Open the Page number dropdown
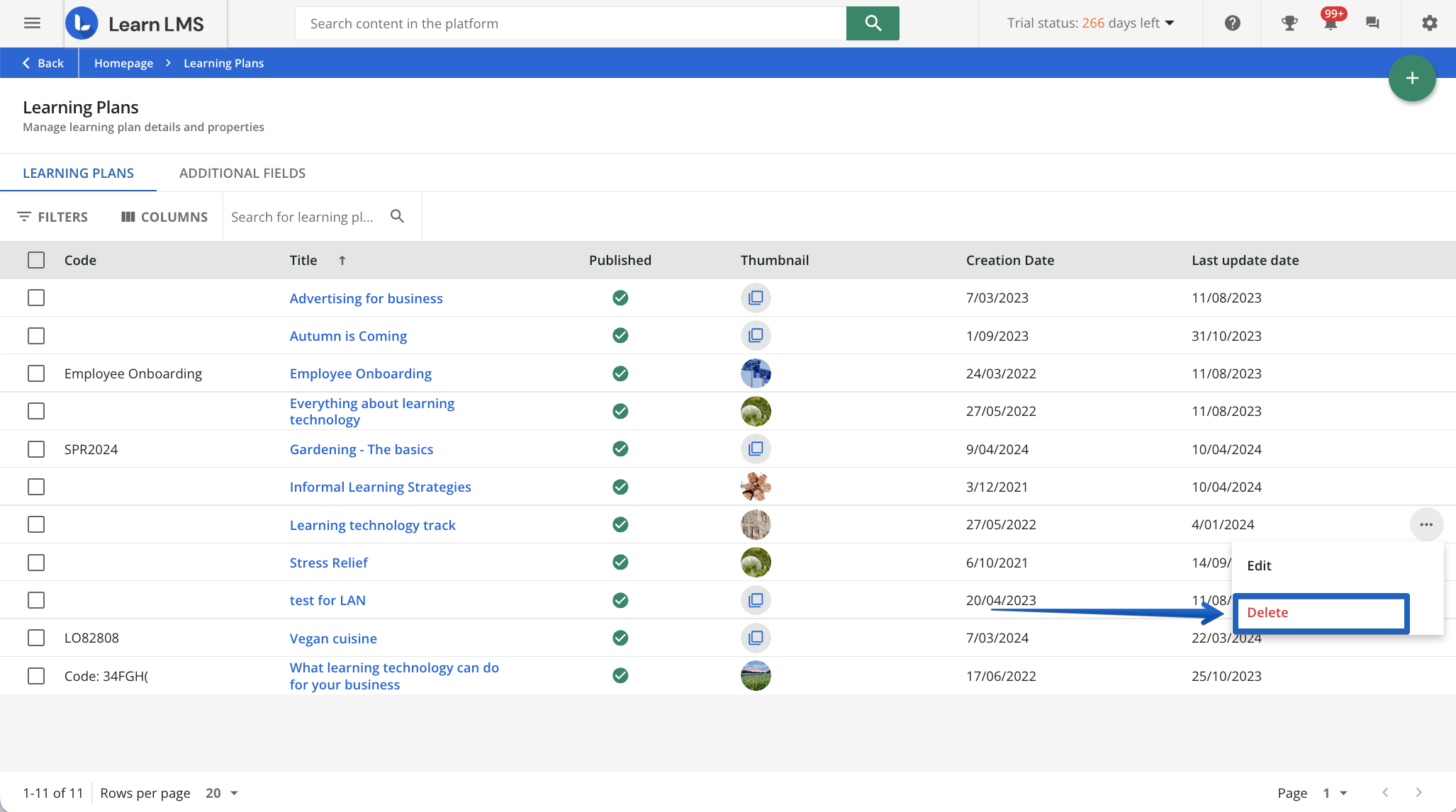This screenshot has height=812, width=1456. click(x=1335, y=793)
